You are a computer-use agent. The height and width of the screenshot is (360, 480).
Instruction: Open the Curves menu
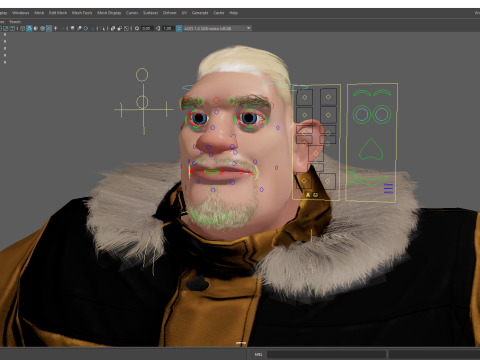pos(132,13)
